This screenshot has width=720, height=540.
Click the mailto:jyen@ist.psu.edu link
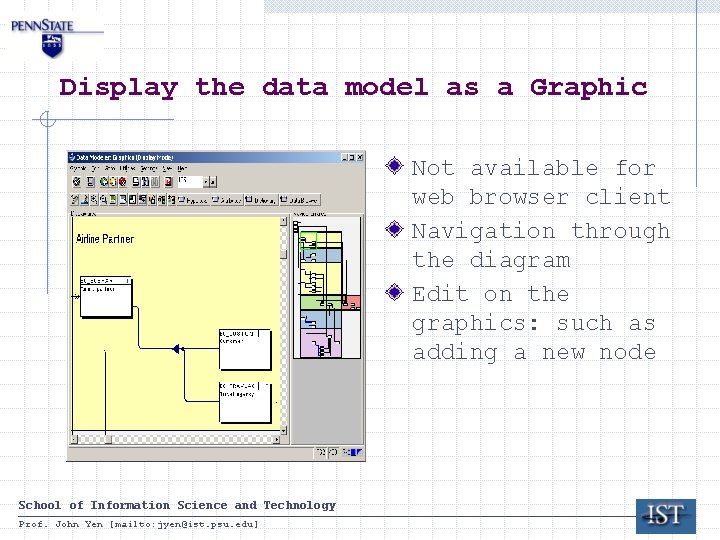pyautogui.click(x=183, y=524)
